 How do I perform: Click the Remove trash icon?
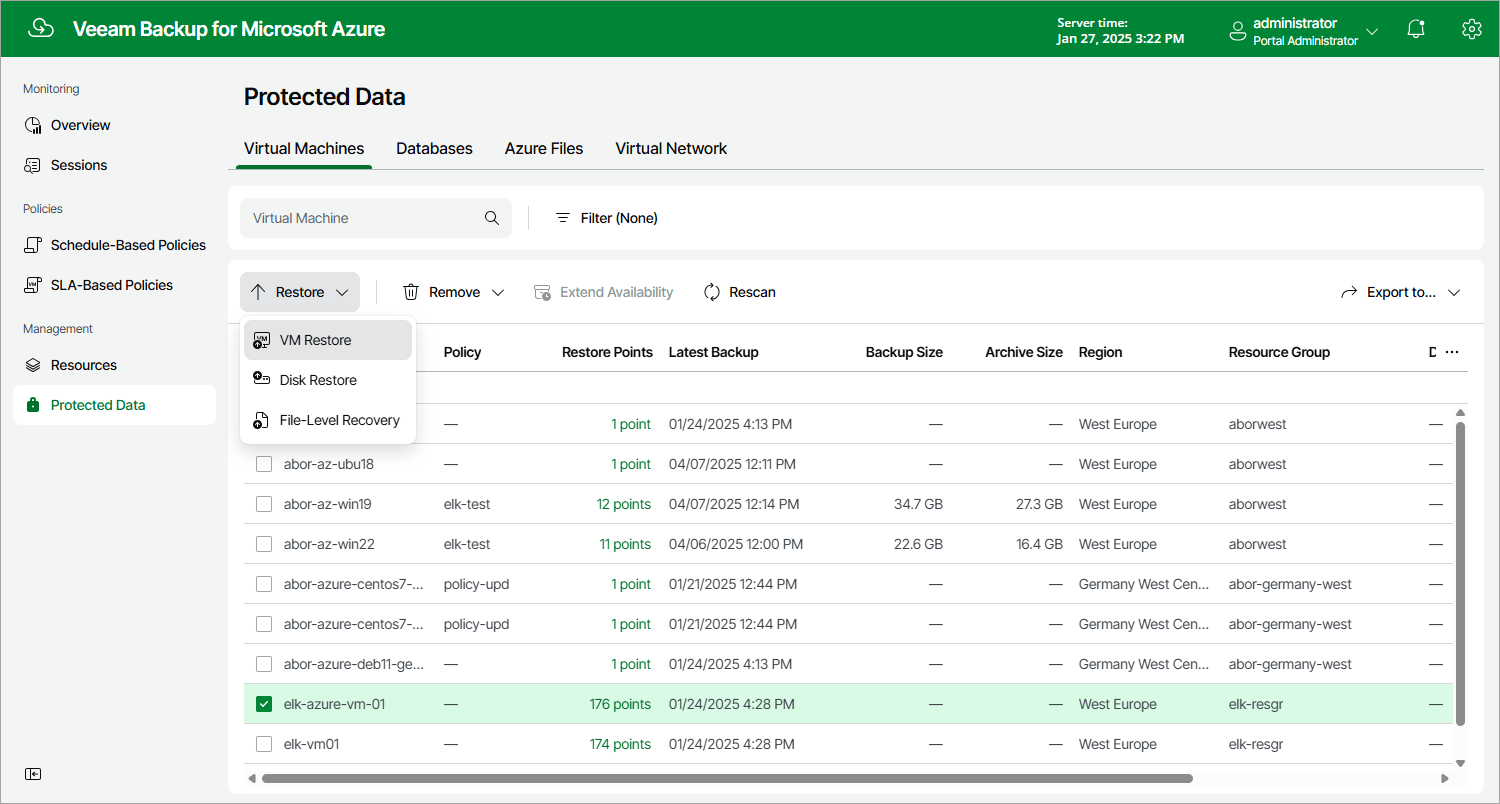pyautogui.click(x=410, y=292)
